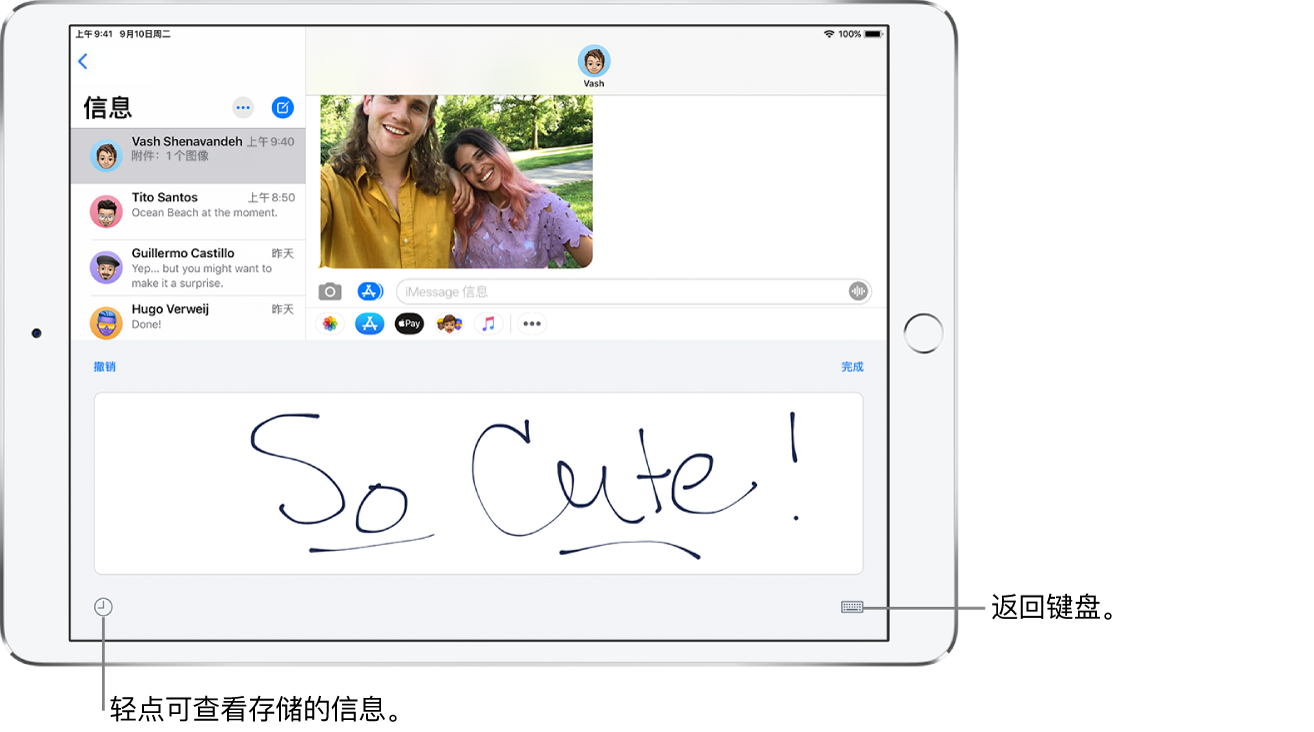Tap Vash's avatar at the conversation top
This screenshot has width=1314, height=732.
pyautogui.click(x=594, y=61)
